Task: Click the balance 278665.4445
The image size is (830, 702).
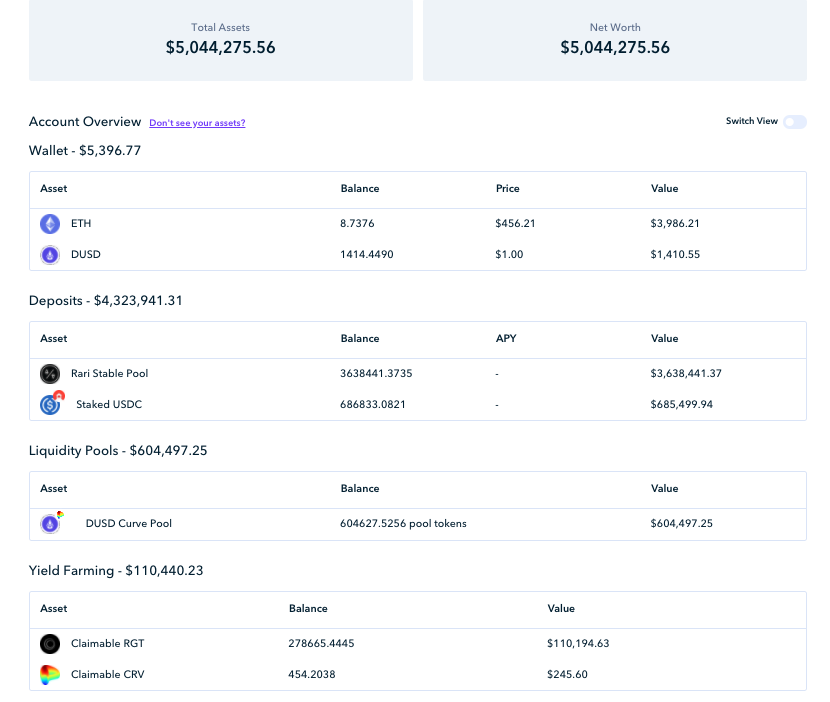Action: coord(321,643)
